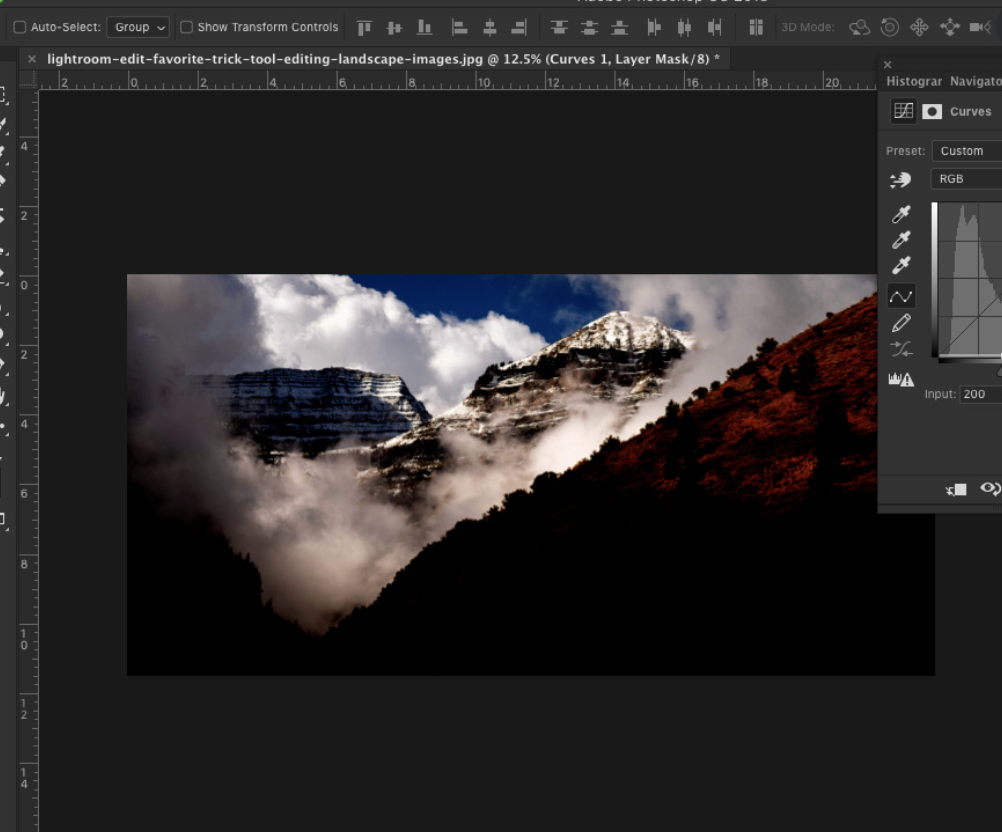Enable Show Transform Controls checkbox
Image resolution: width=1002 pixels, height=832 pixels.
[x=187, y=27]
